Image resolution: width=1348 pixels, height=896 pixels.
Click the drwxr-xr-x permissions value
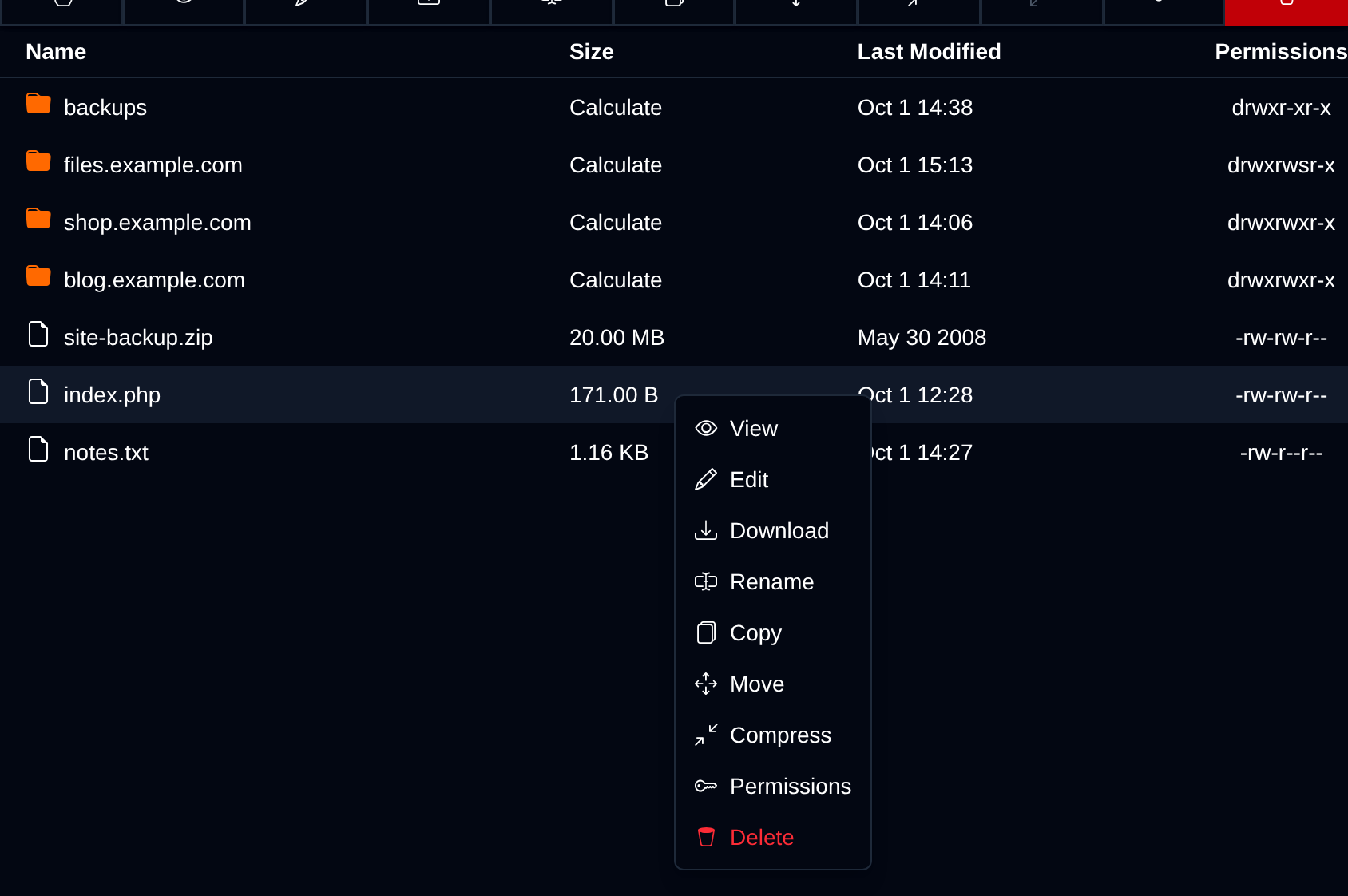[1281, 107]
